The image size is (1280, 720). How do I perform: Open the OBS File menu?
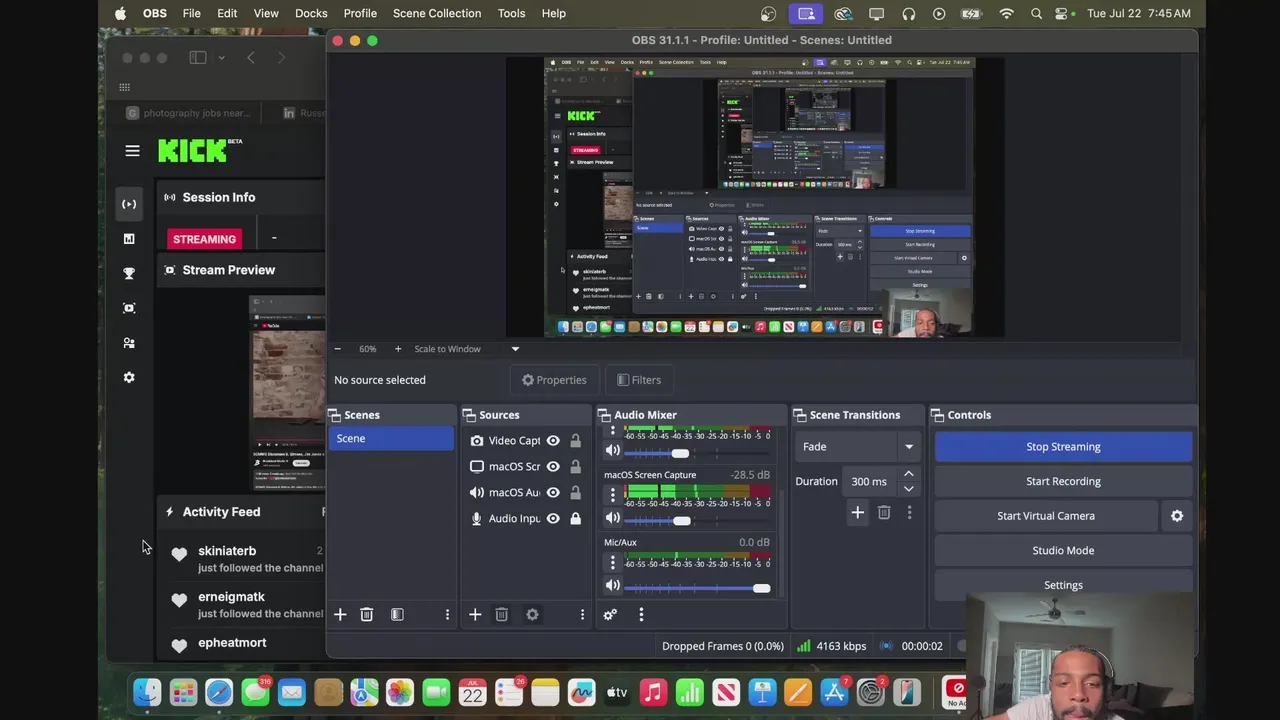[191, 13]
